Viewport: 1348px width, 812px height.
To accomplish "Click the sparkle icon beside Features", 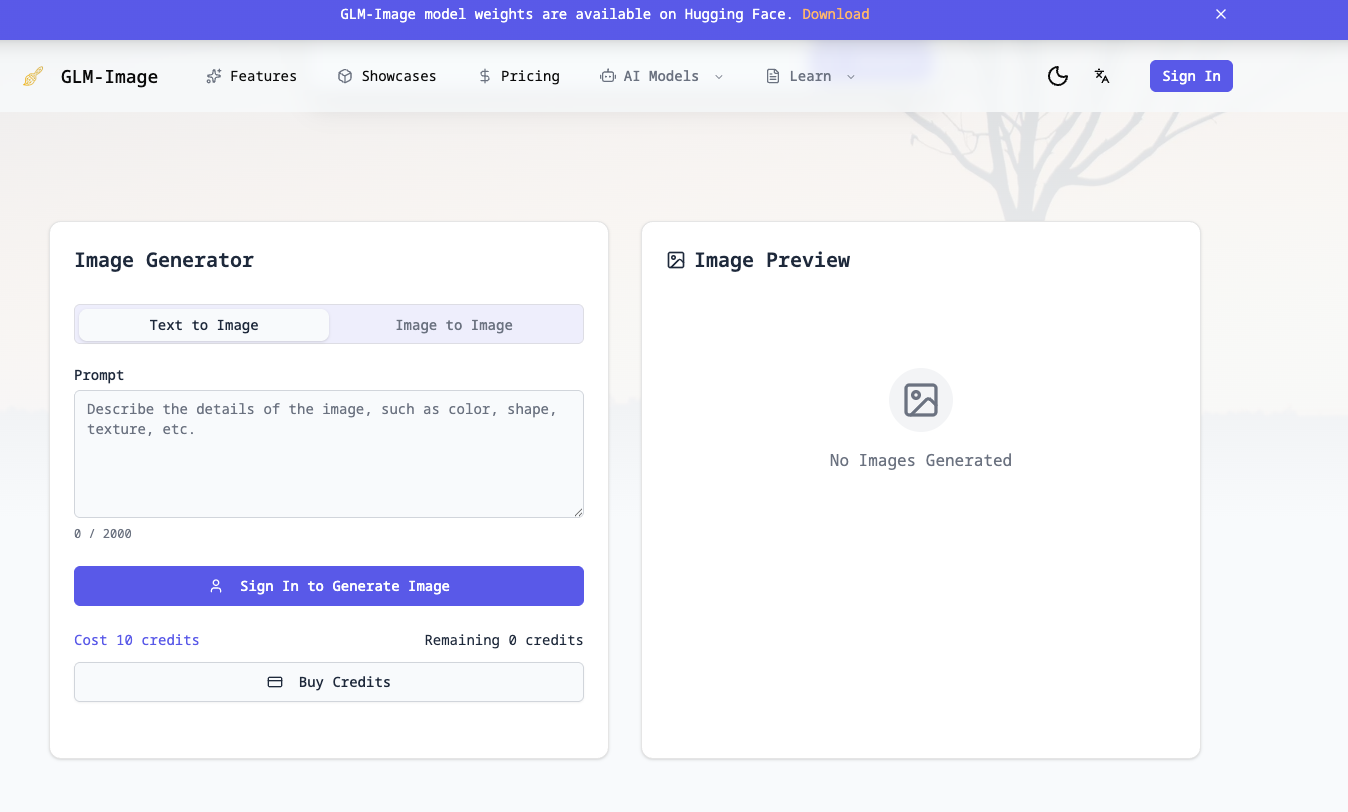I will (213, 76).
